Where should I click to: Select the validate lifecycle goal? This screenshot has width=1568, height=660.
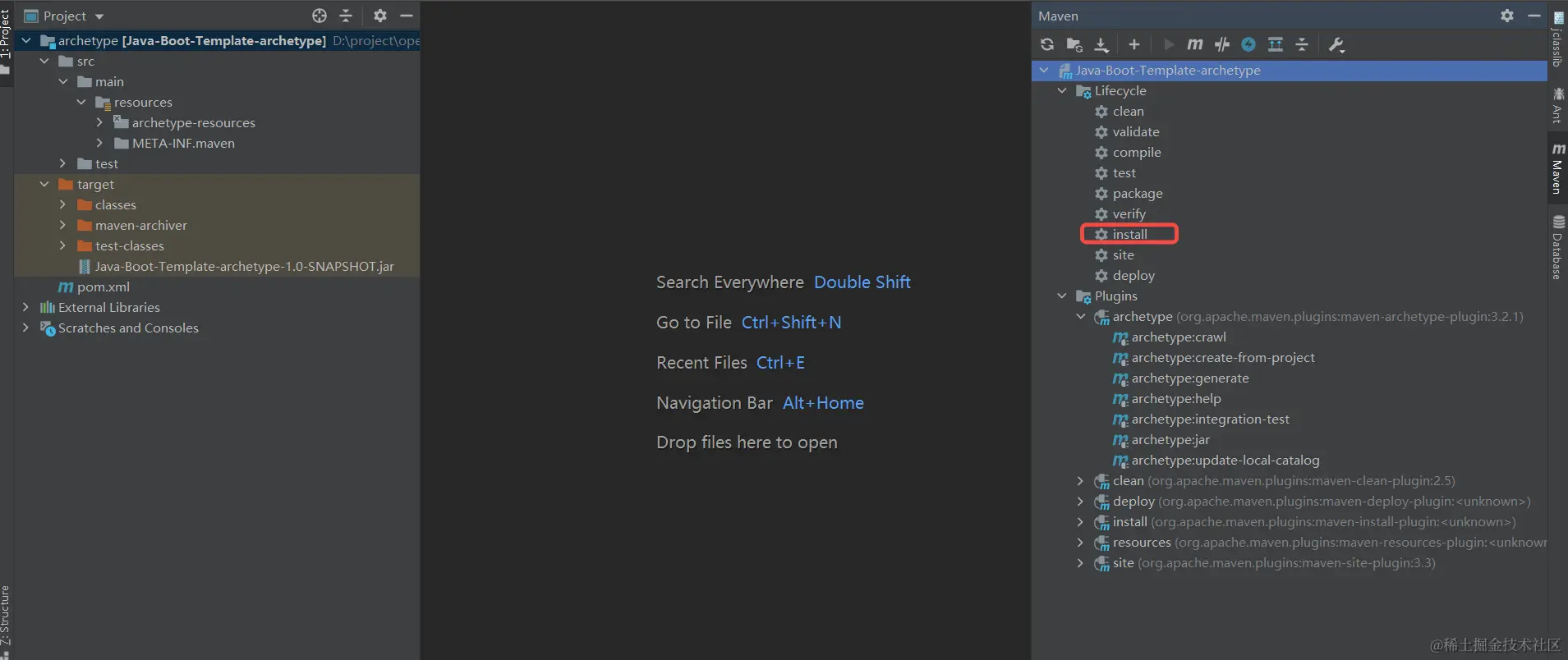[x=1136, y=131]
